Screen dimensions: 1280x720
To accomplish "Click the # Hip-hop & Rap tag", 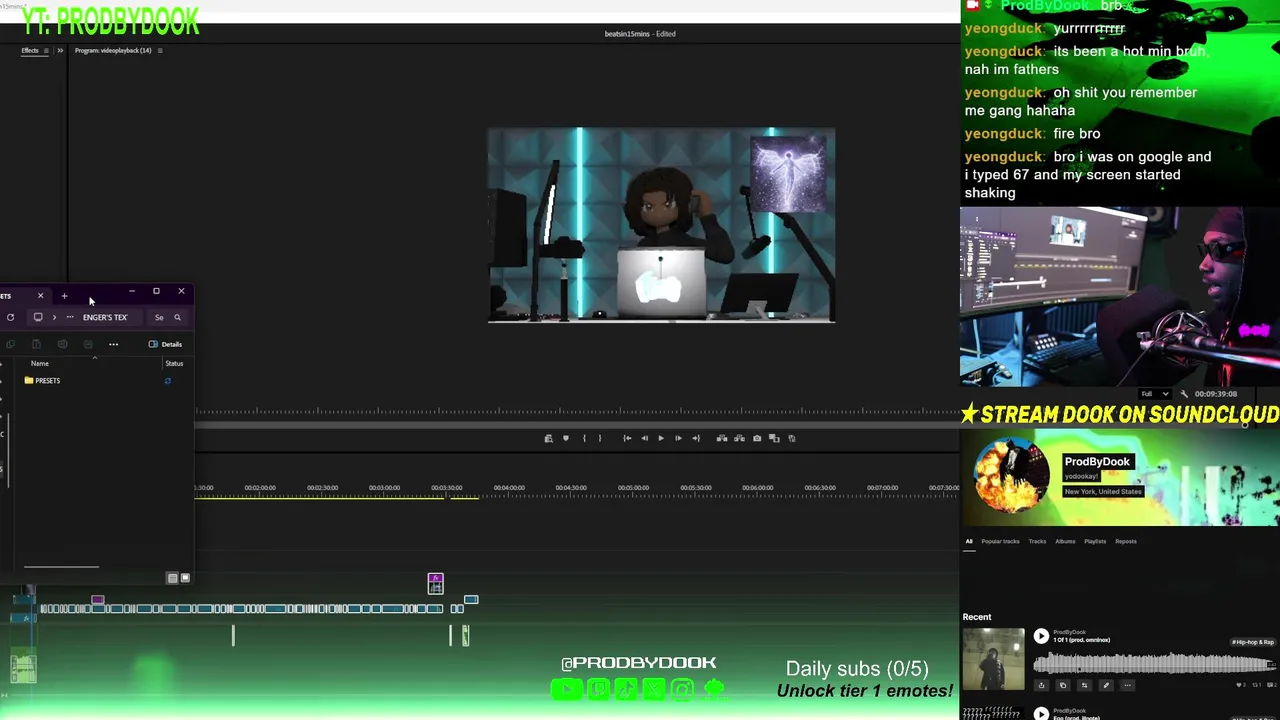I will 1253,642.
